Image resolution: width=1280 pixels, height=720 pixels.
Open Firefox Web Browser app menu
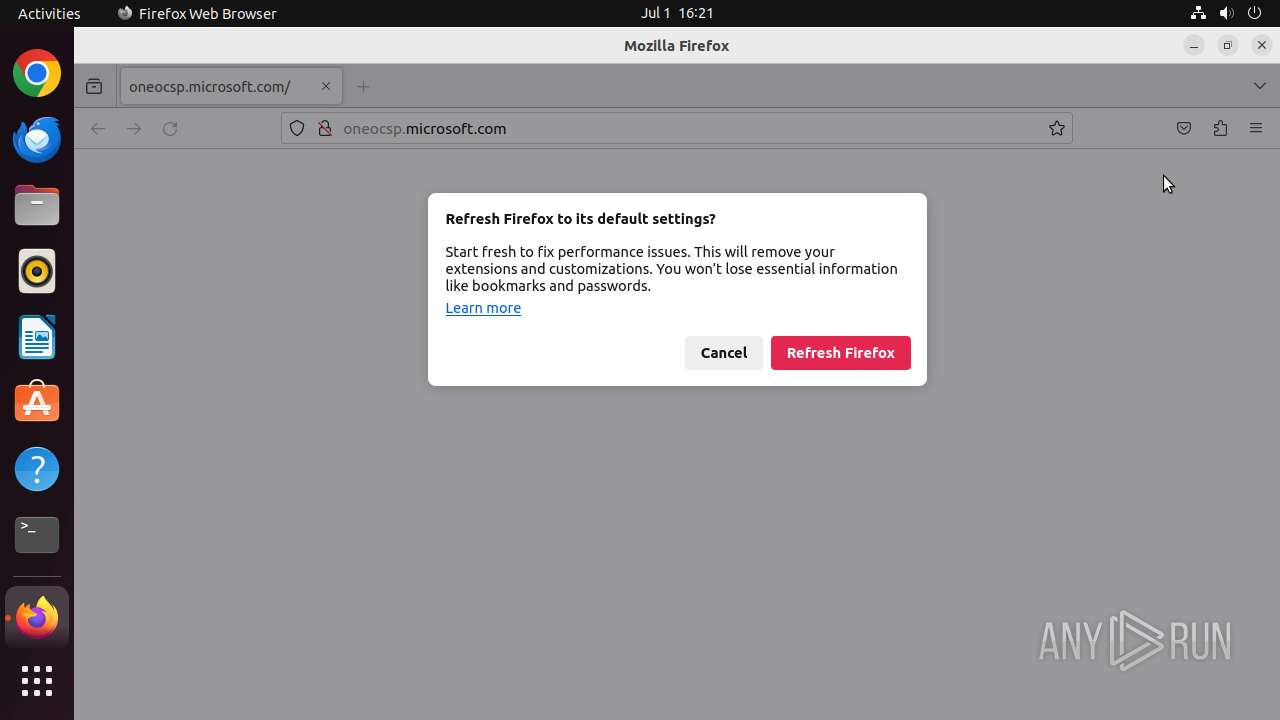(197, 13)
